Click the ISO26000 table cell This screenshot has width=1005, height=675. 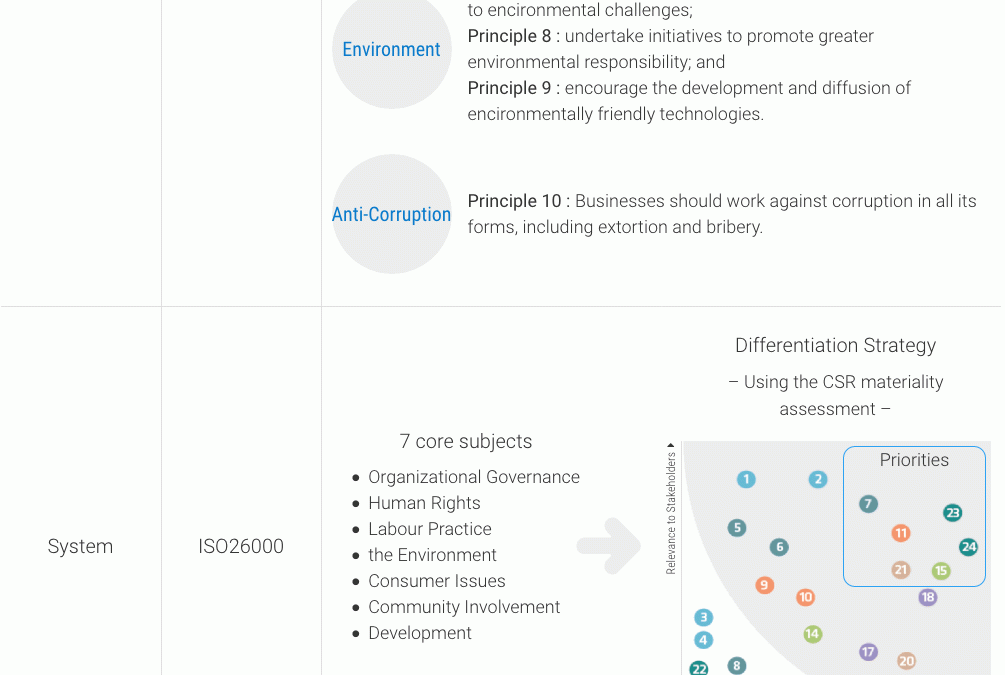tap(241, 546)
